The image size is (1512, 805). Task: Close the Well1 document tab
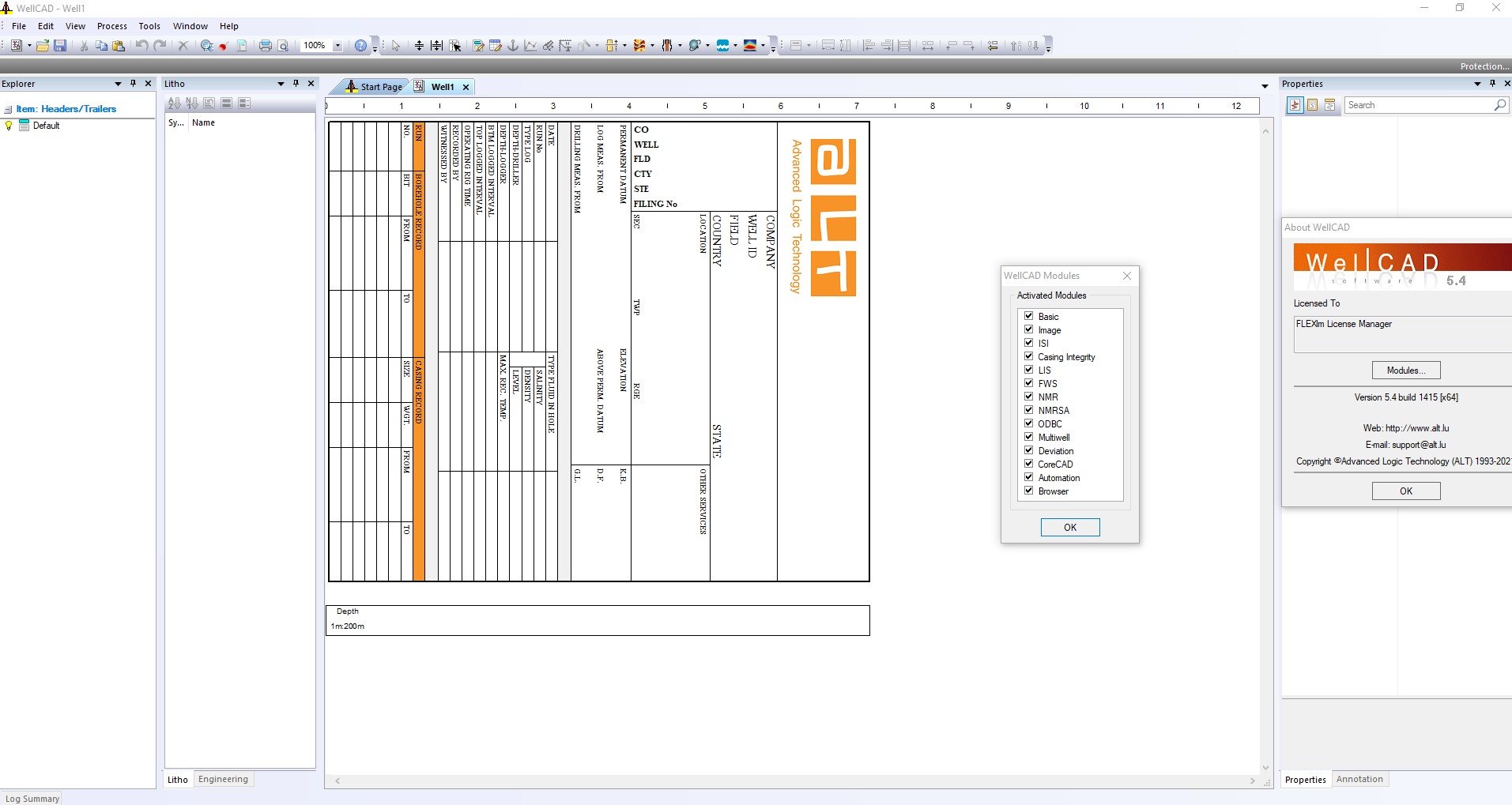click(x=466, y=87)
